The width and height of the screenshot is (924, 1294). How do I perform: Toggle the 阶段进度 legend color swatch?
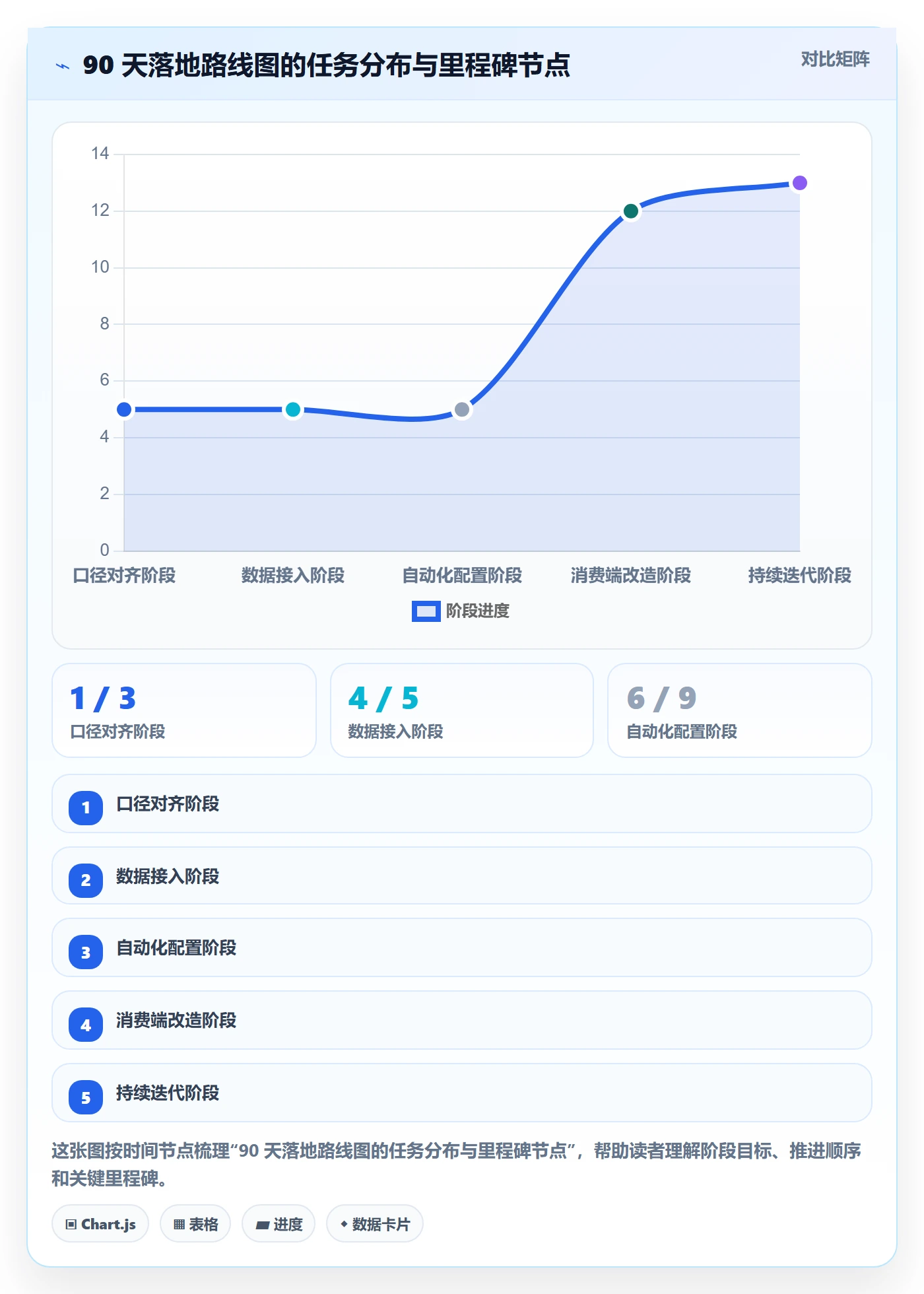pyautogui.click(x=426, y=611)
